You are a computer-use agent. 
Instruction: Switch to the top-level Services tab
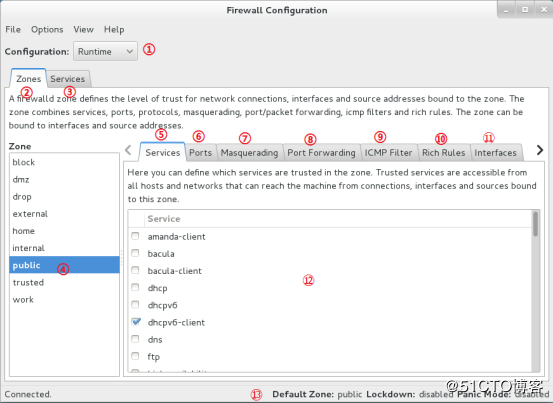[x=68, y=79]
